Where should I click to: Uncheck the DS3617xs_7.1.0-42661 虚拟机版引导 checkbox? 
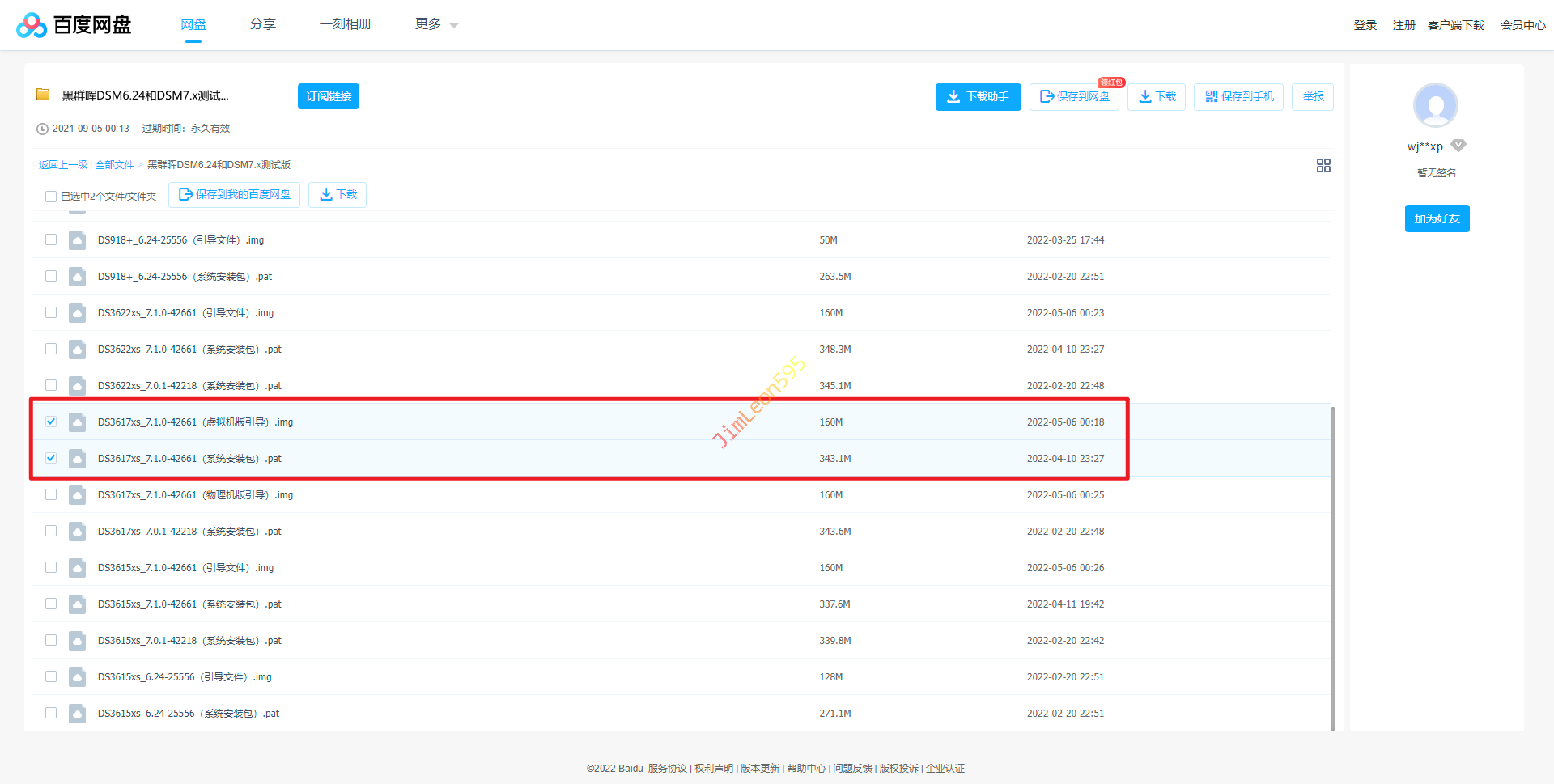pos(51,422)
